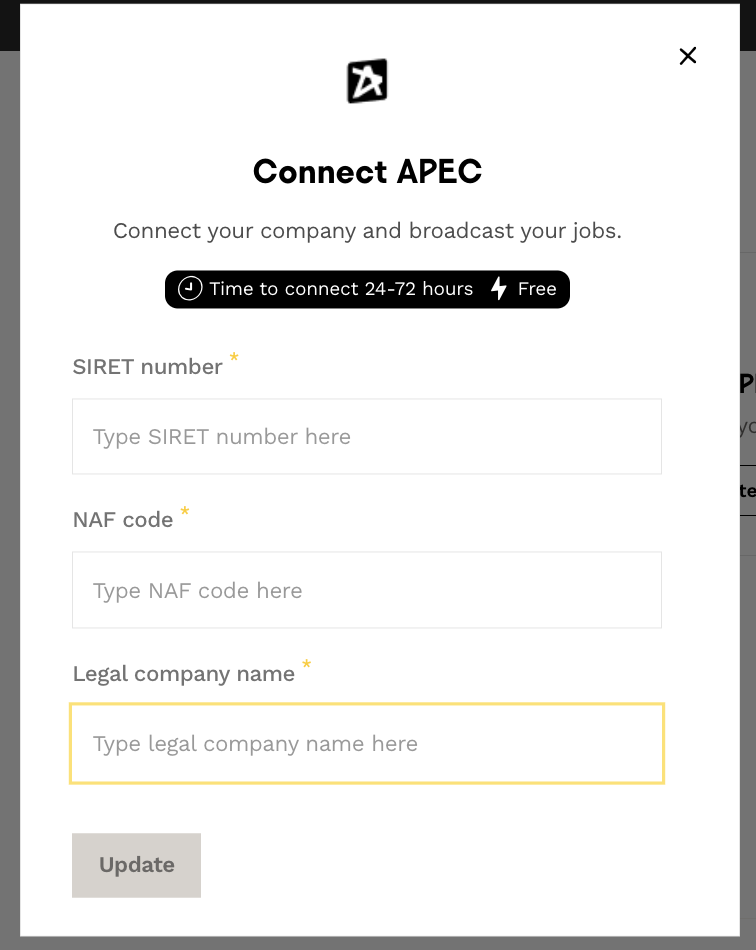Click the yellow asterisk beside NAF code

185,511
